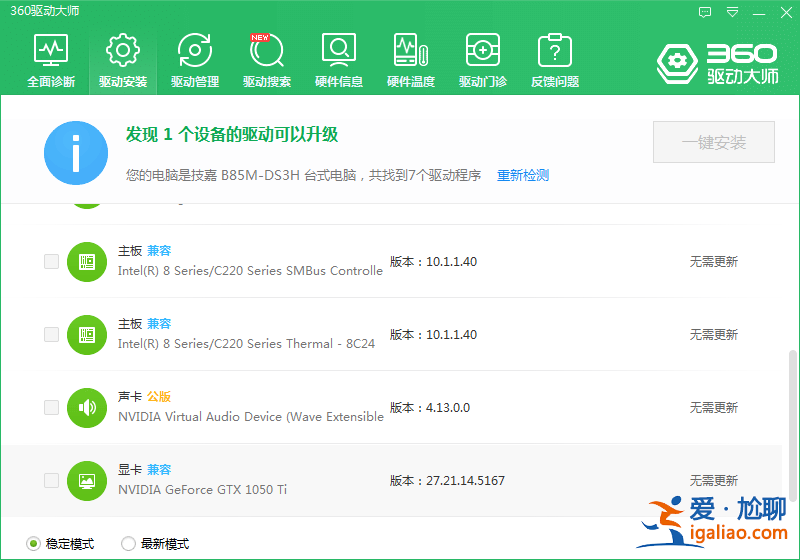Select Intel 8 Series Thermal 8C24 name
The image size is (800, 560).
246,344
